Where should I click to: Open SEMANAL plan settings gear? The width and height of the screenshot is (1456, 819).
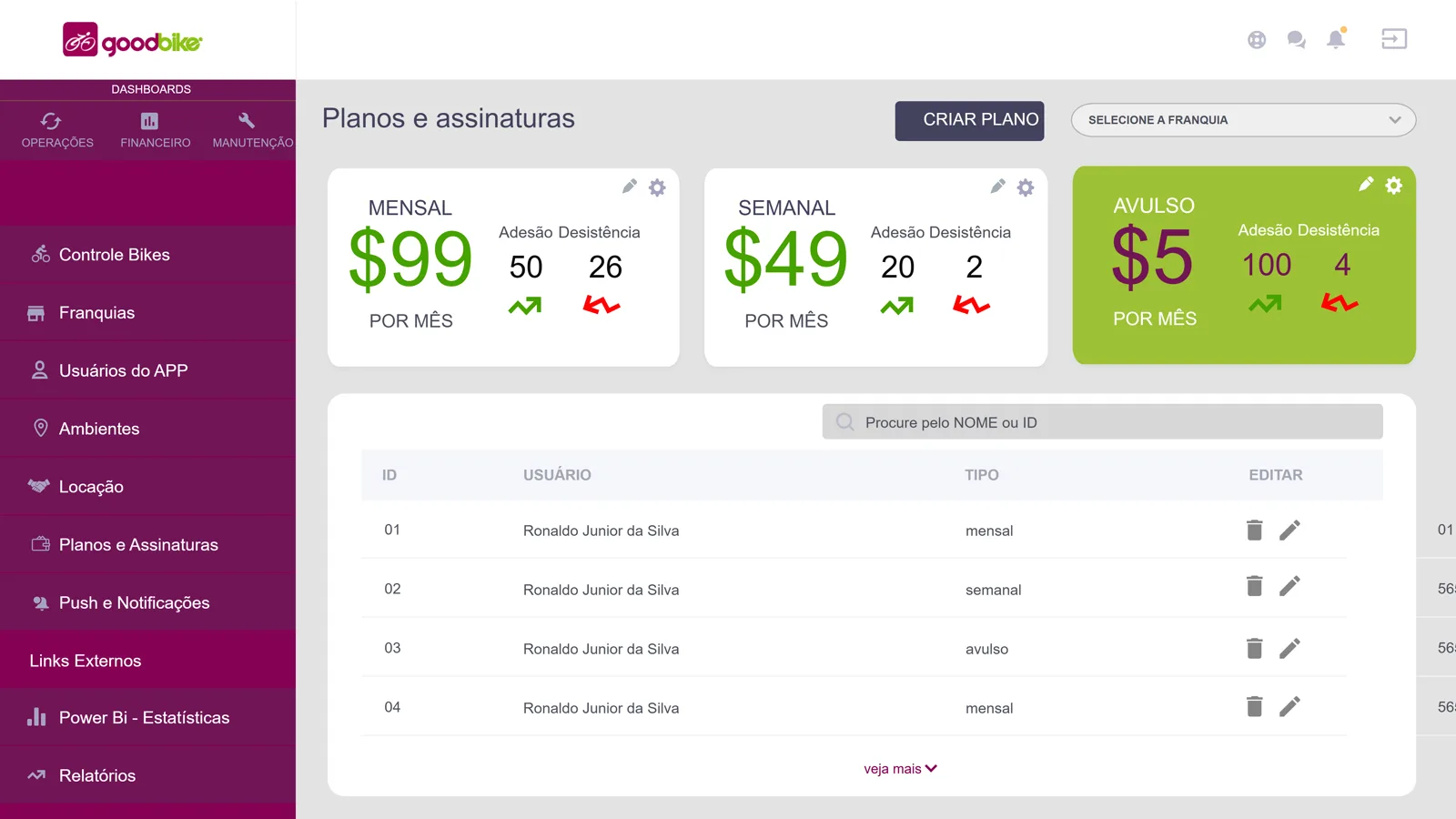point(1026,187)
